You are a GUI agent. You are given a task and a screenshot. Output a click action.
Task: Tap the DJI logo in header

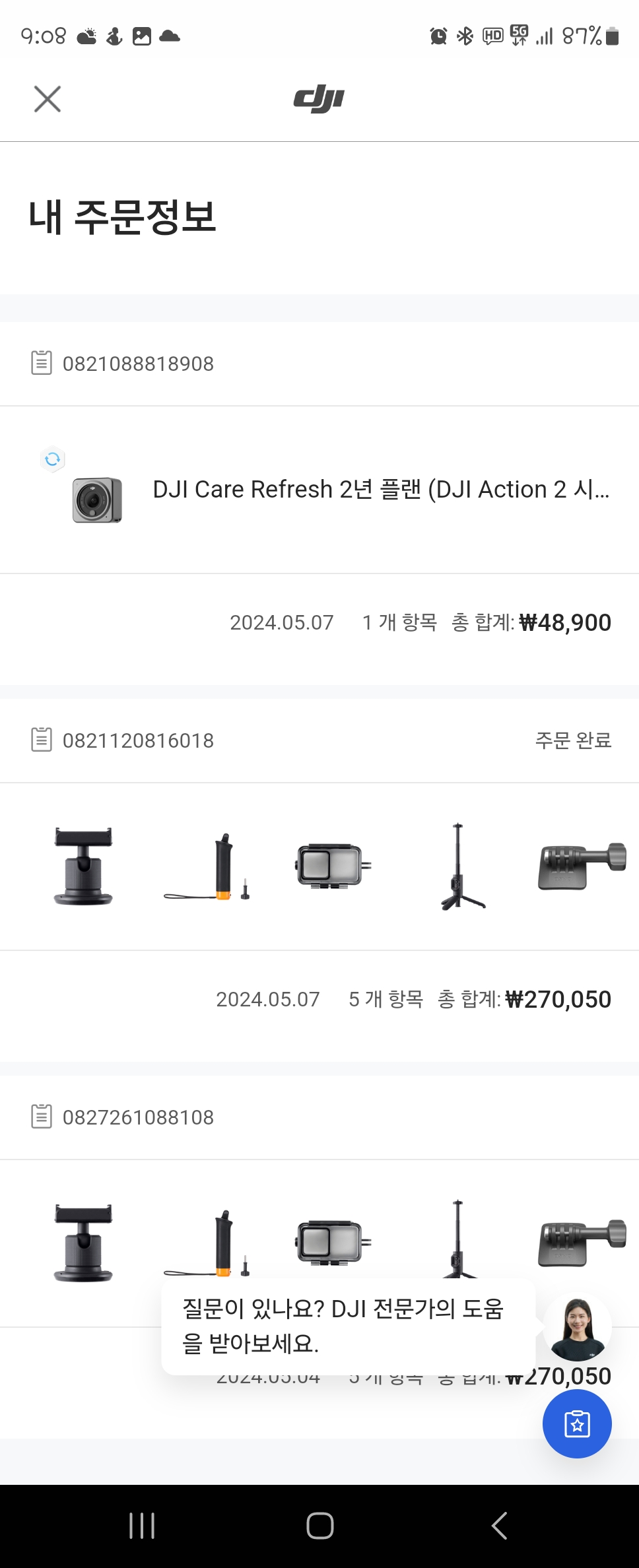pyautogui.click(x=319, y=99)
